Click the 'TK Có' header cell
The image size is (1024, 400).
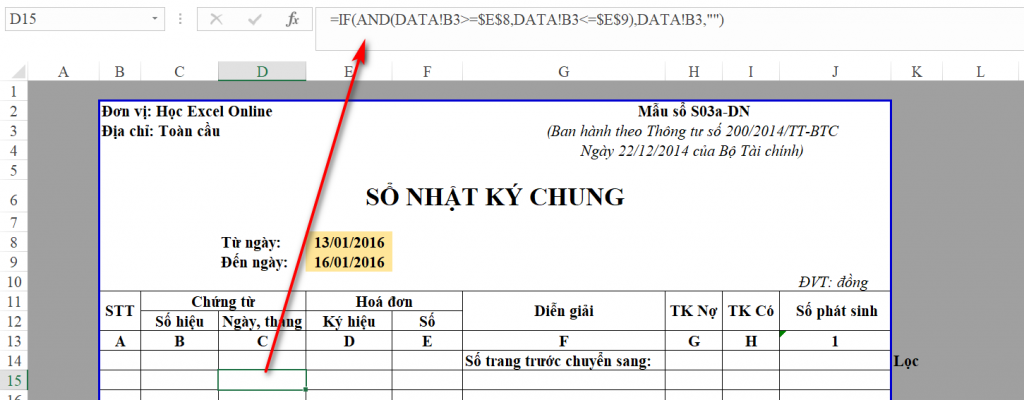(751, 311)
